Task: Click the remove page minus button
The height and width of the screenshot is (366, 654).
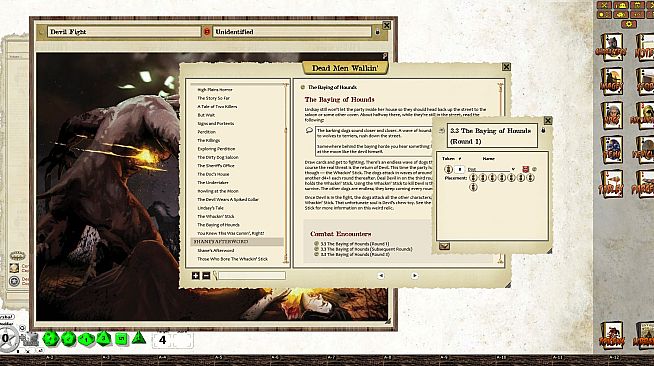Action: pyautogui.click(x=206, y=276)
